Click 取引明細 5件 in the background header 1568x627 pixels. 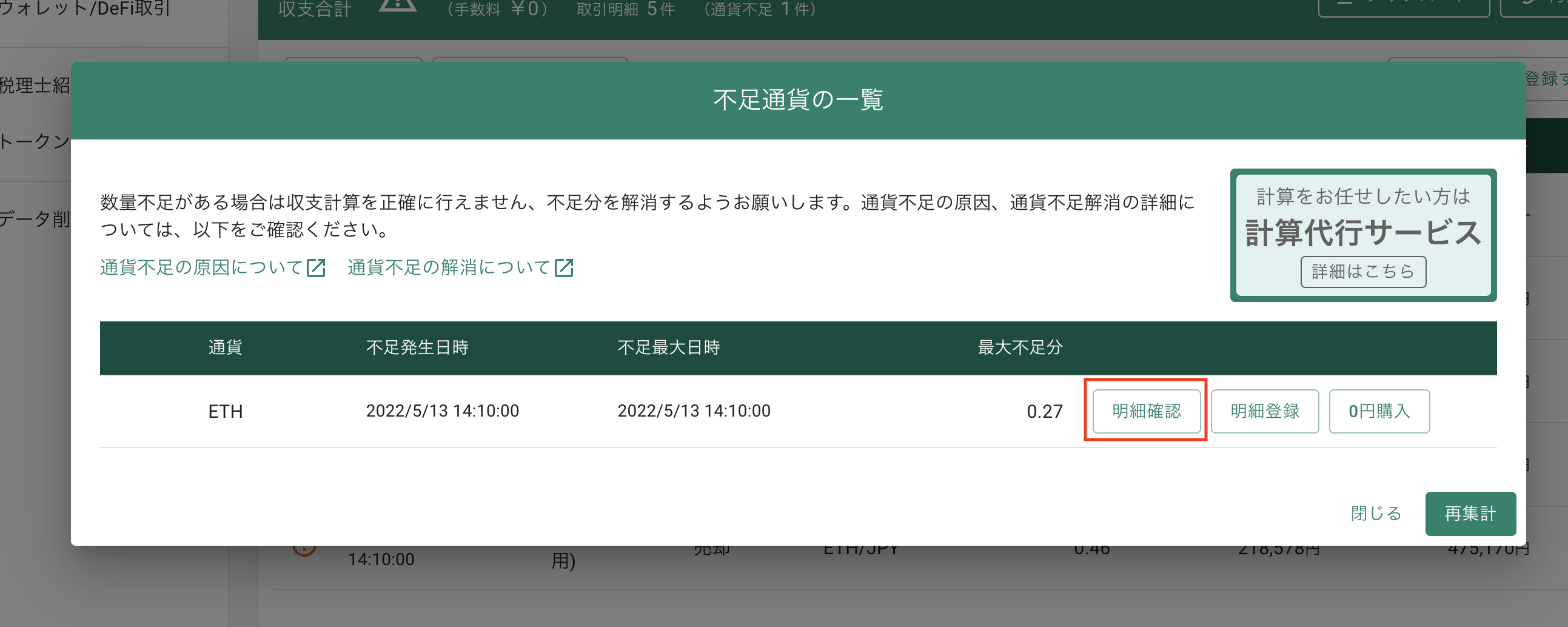626,9
